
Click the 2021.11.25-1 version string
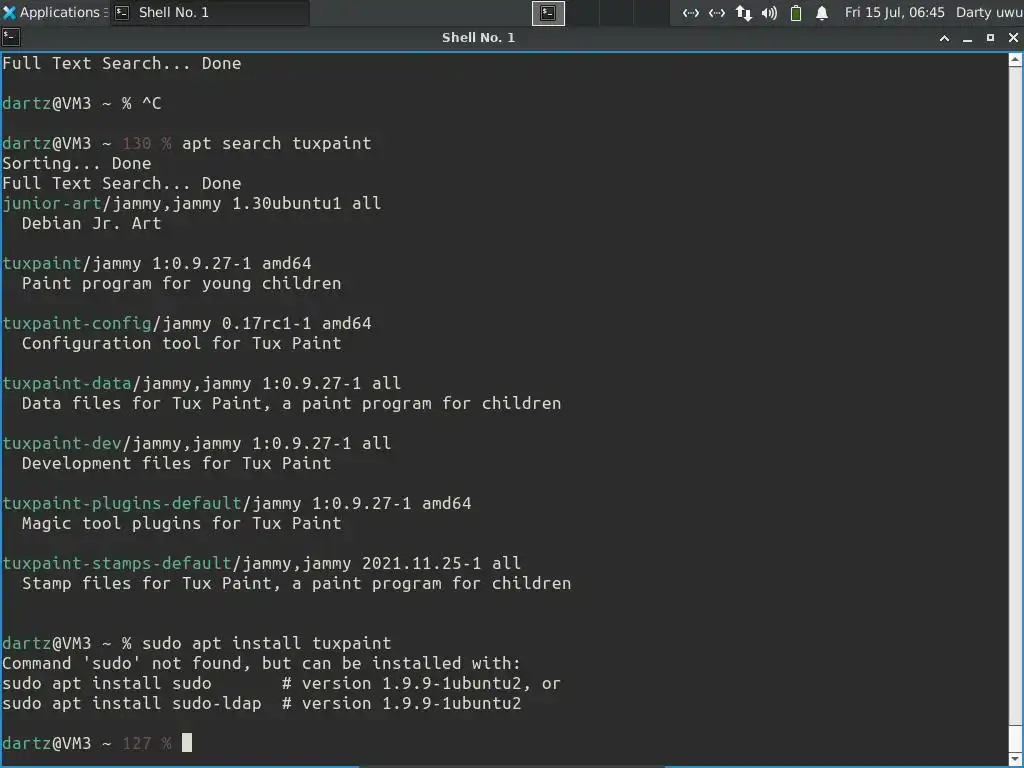[421, 564]
